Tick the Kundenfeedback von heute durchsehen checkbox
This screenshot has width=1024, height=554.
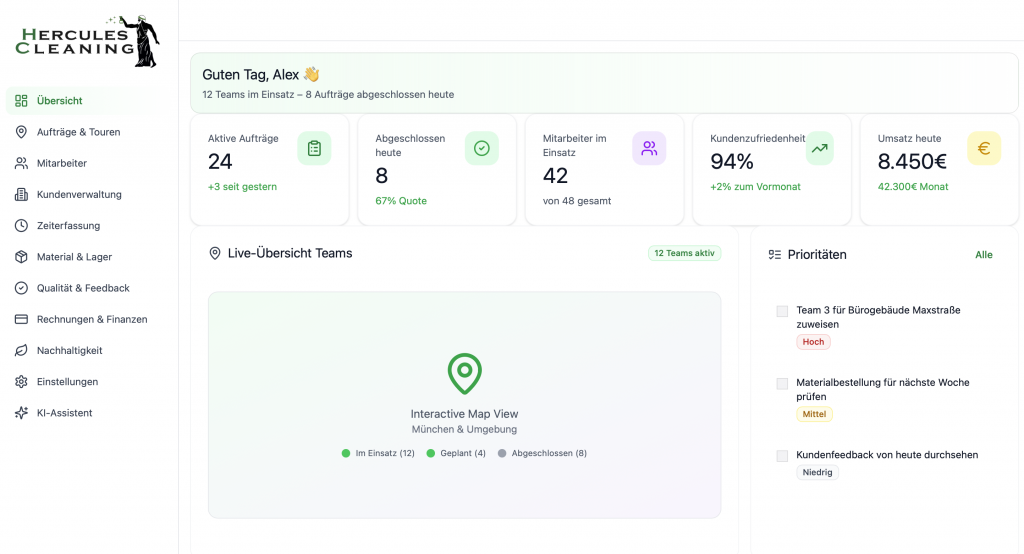[782, 456]
